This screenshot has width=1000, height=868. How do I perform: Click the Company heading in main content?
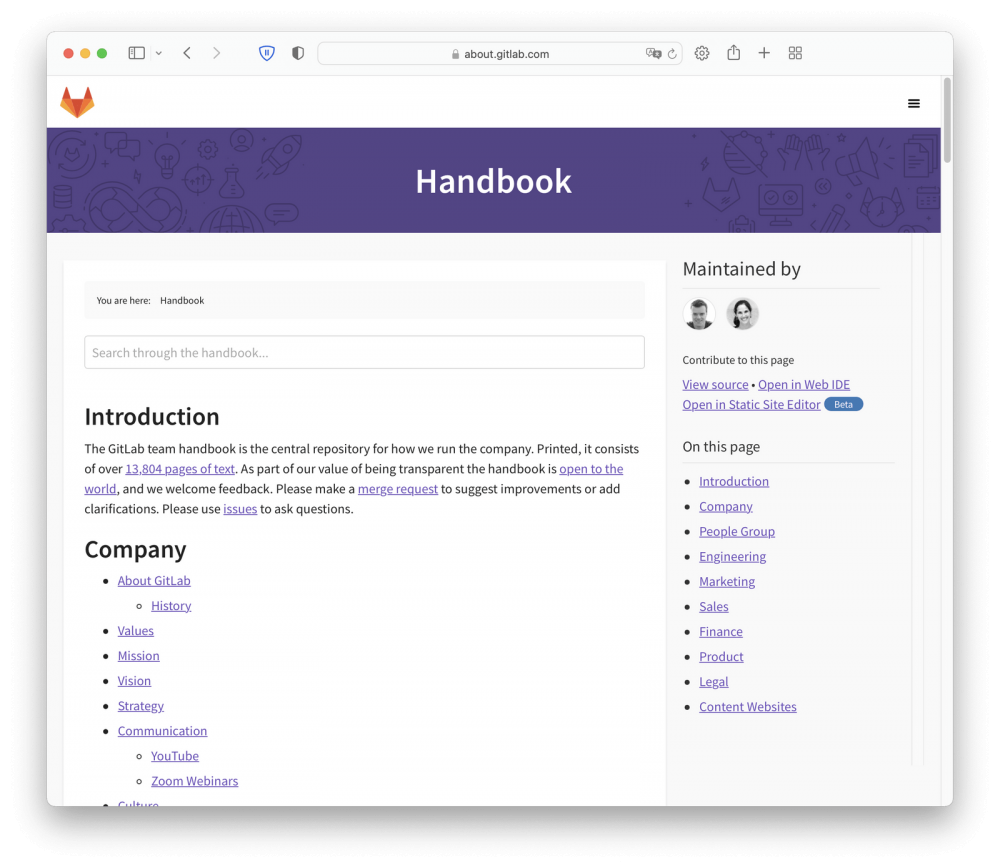coord(135,550)
